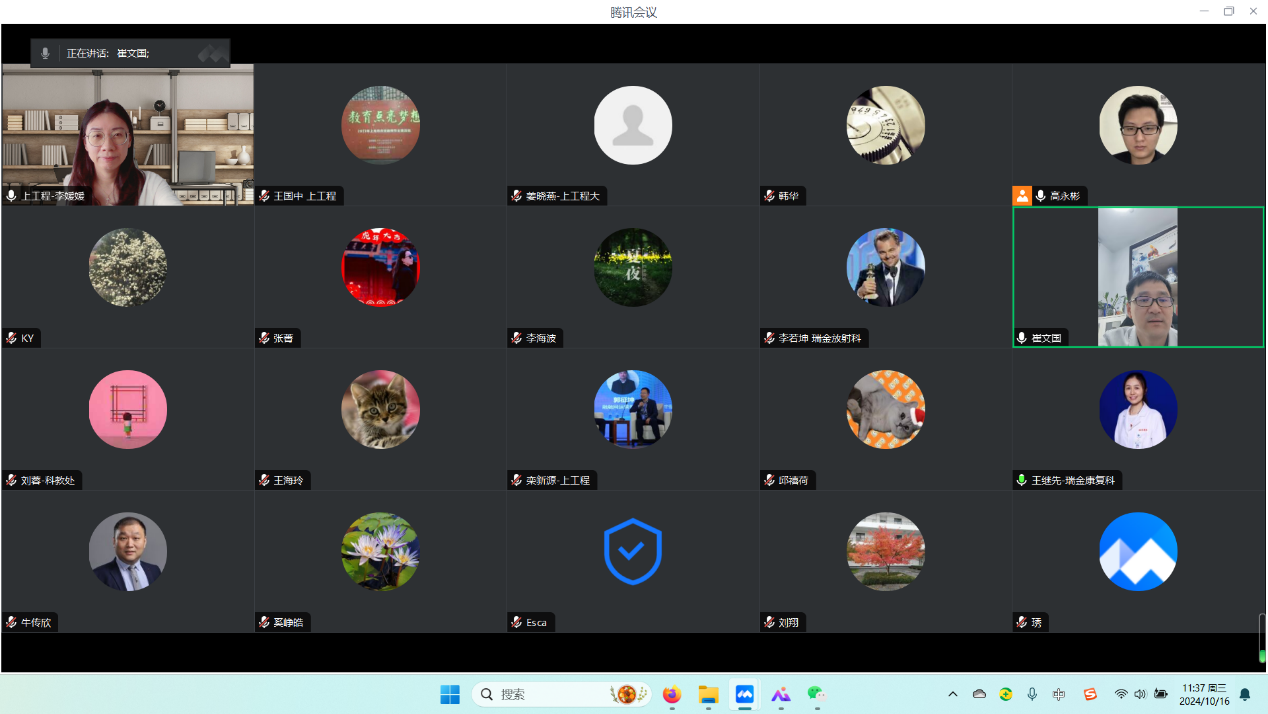Click the kitten avatar of 王海玲
The width and height of the screenshot is (1268, 714).
(x=380, y=409)
